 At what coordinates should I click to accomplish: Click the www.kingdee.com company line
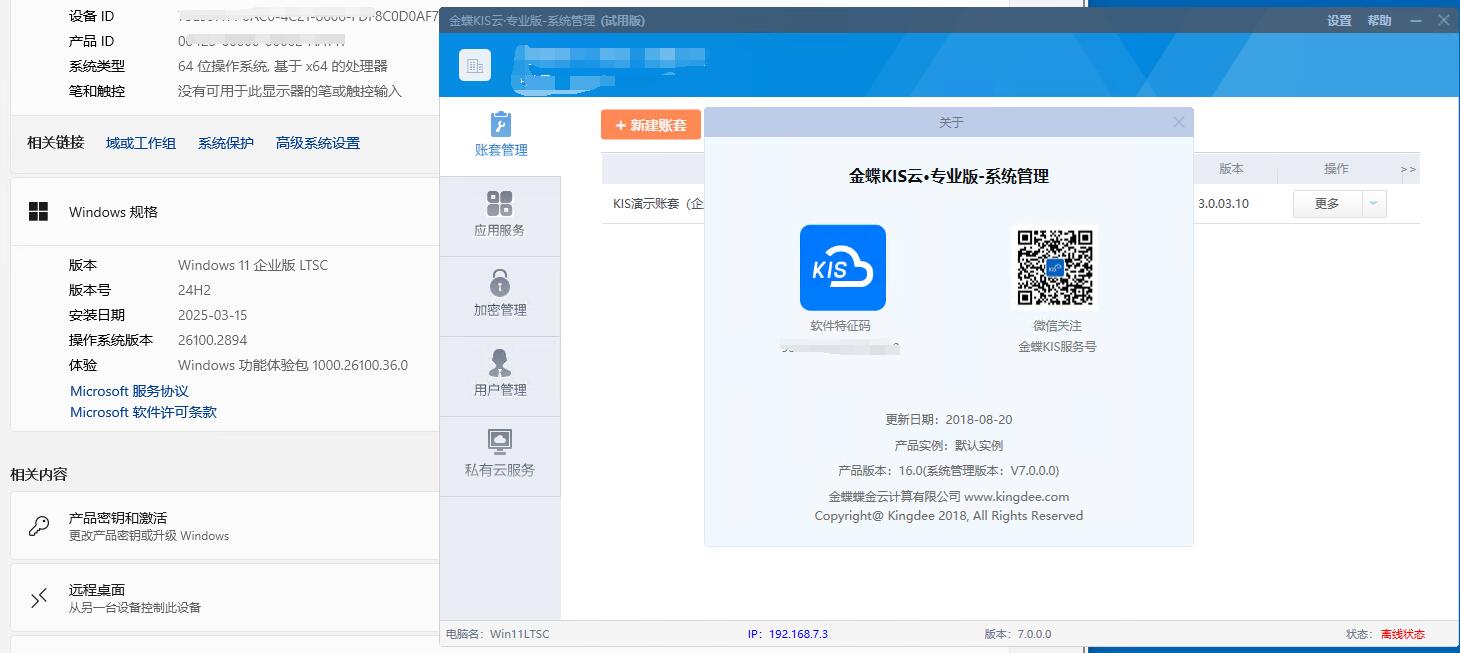coord(949,496)
